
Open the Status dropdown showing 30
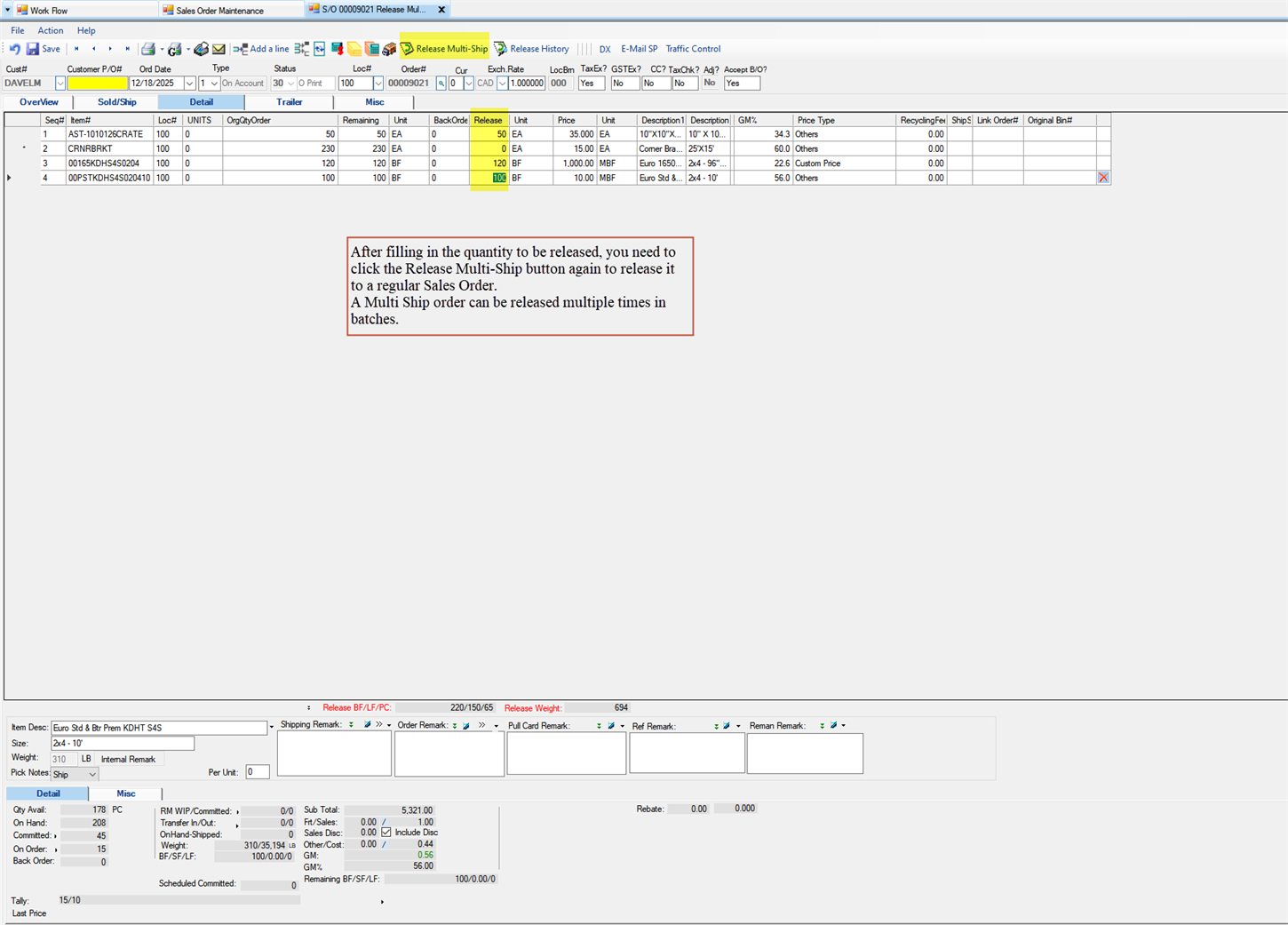(x=290, y=82)
